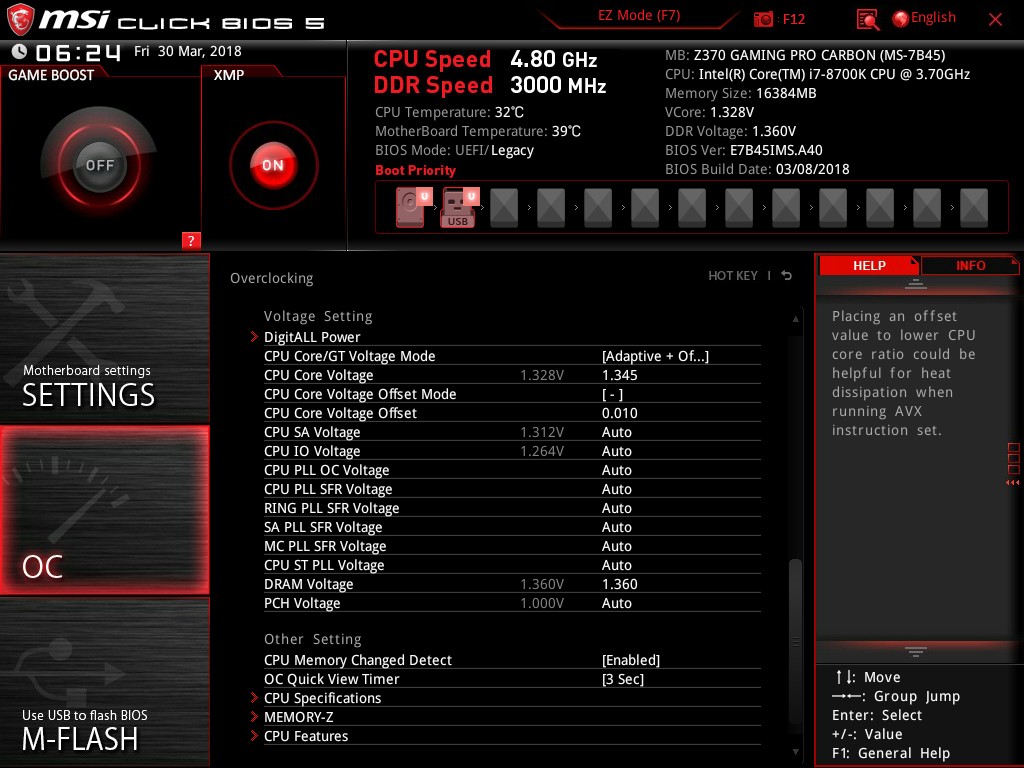Expand the MEMORY-Z submenu
Screen dimensions: 1024x768
coord(298,717)
